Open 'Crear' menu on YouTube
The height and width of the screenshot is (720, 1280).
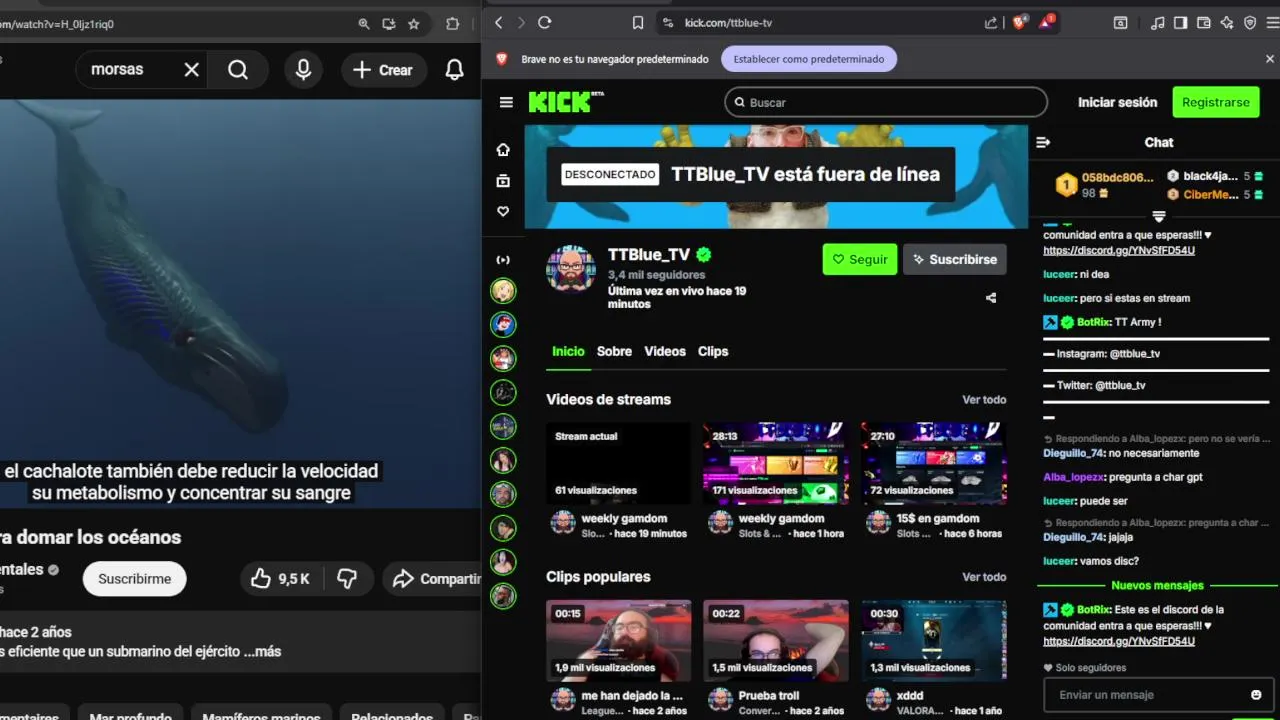coord(383,69)
